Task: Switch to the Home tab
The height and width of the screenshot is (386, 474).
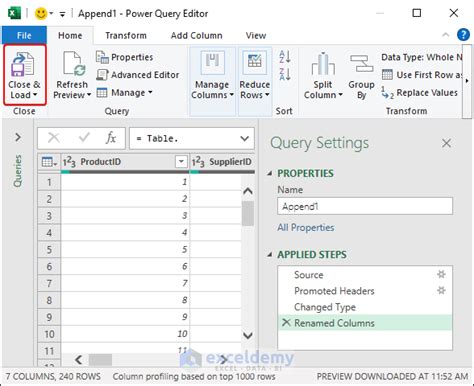Action: pos(70,35)
